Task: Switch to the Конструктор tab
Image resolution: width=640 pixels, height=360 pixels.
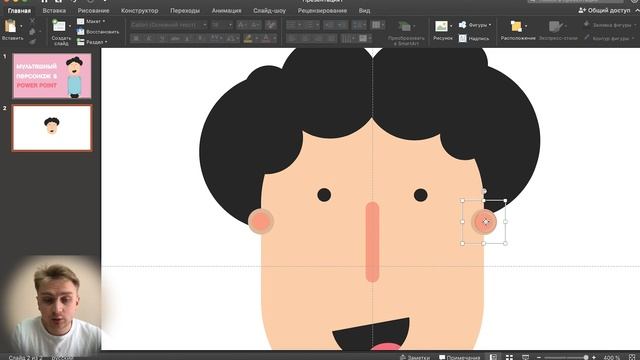Action: (140, 11)
